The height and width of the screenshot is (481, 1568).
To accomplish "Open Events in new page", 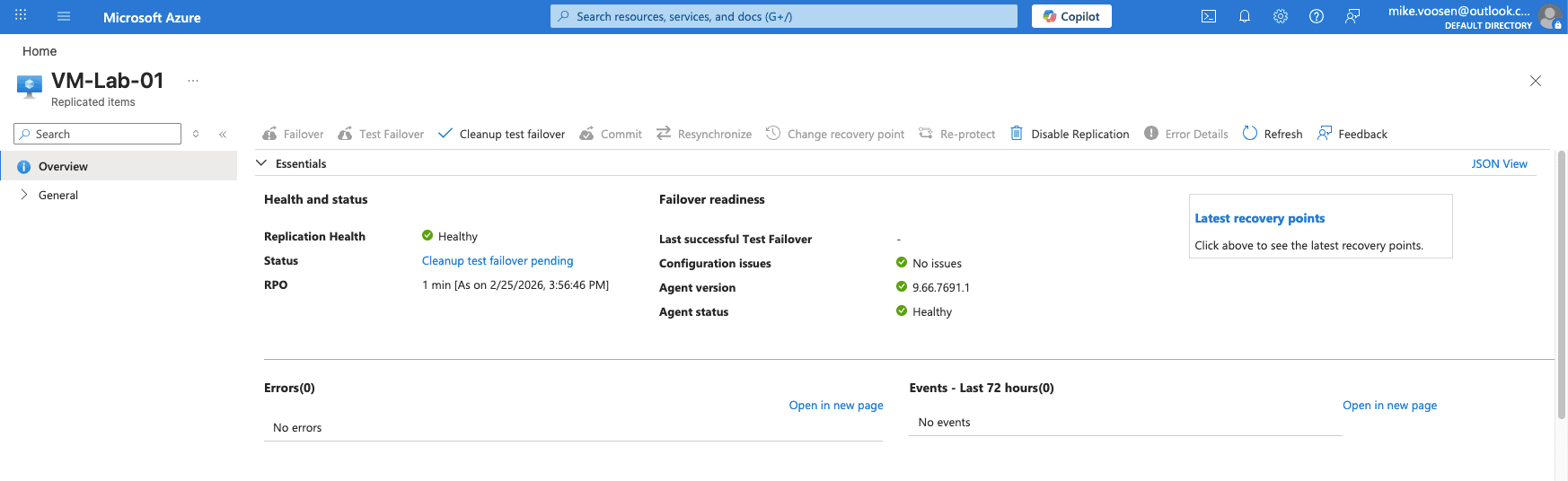I will pyautogui.click(x=1389, y=405).
